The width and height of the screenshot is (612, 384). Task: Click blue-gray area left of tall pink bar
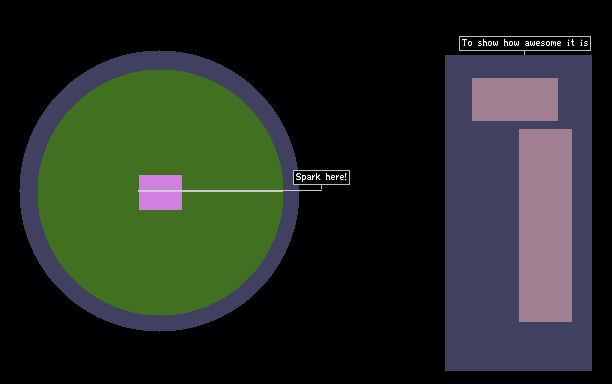(482, 225)
